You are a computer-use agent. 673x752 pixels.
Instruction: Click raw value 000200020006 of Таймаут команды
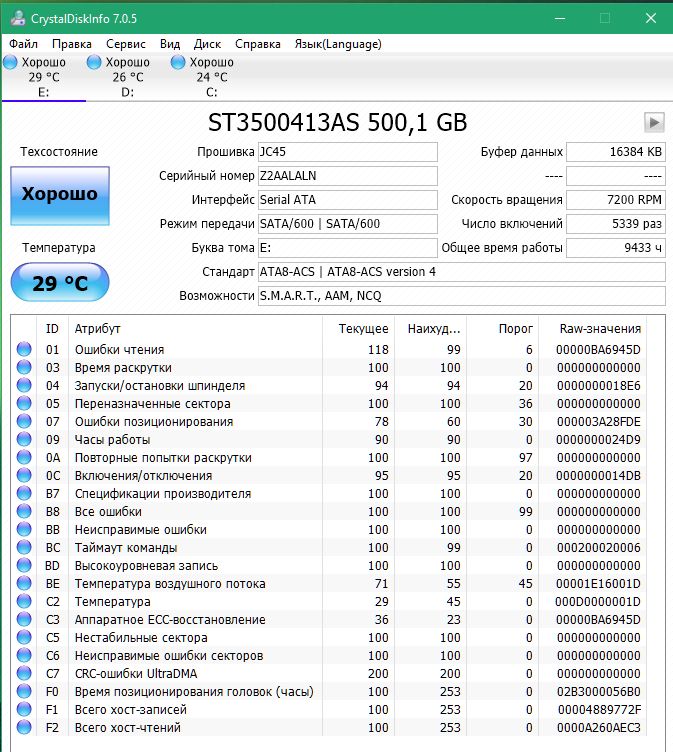click(598, 548)
